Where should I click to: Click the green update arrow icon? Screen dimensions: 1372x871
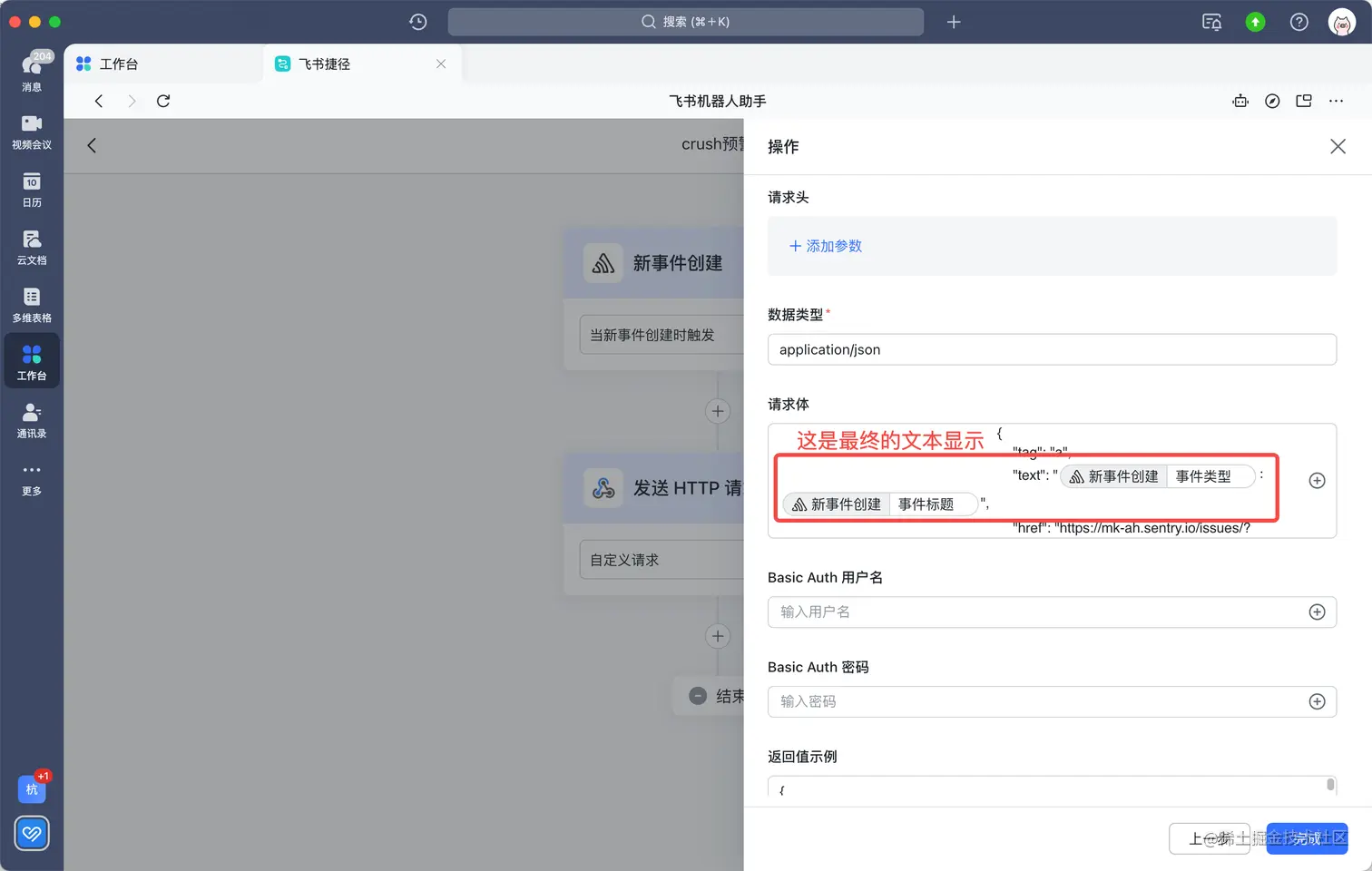tap(1255, 22)
